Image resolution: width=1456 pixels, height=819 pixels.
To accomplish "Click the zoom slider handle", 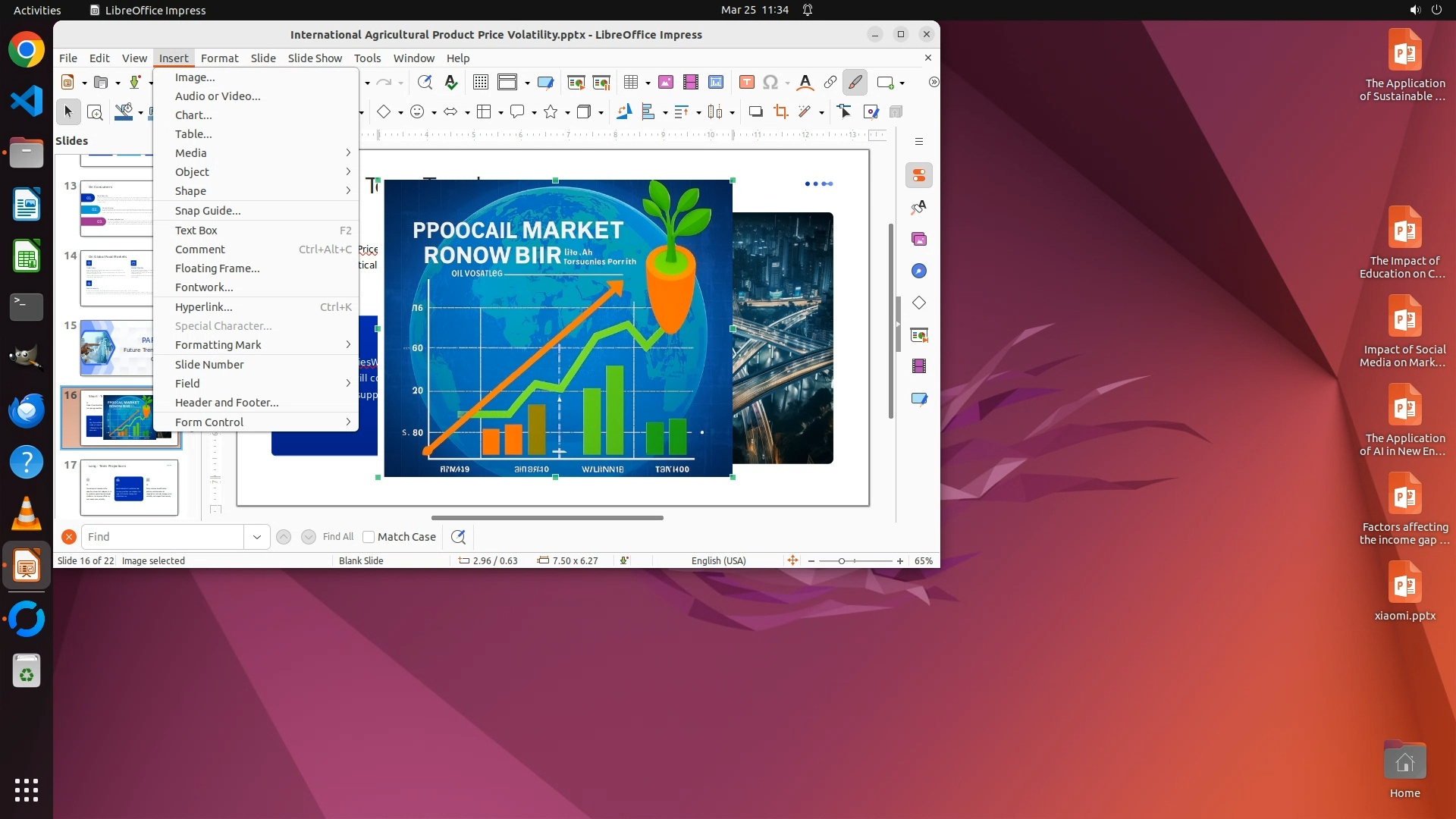I will [841, 561].
